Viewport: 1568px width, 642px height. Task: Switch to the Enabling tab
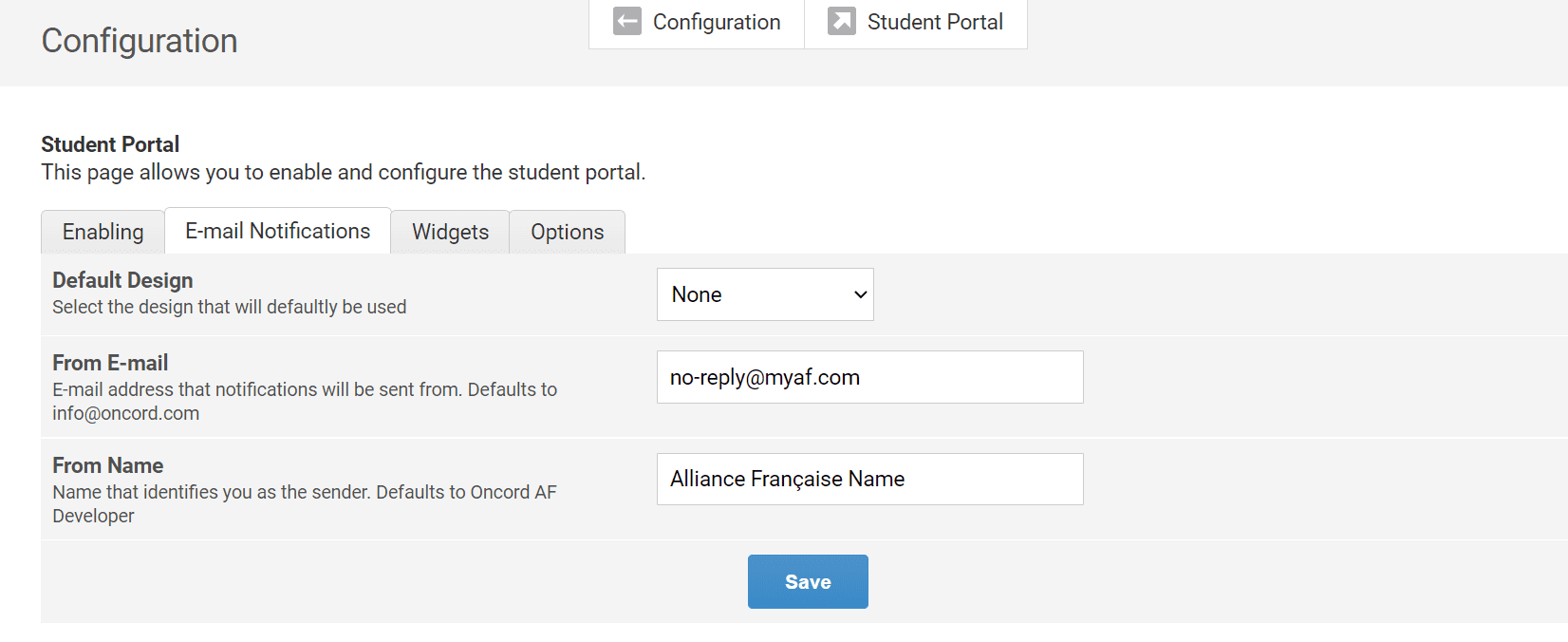point(103,232)
